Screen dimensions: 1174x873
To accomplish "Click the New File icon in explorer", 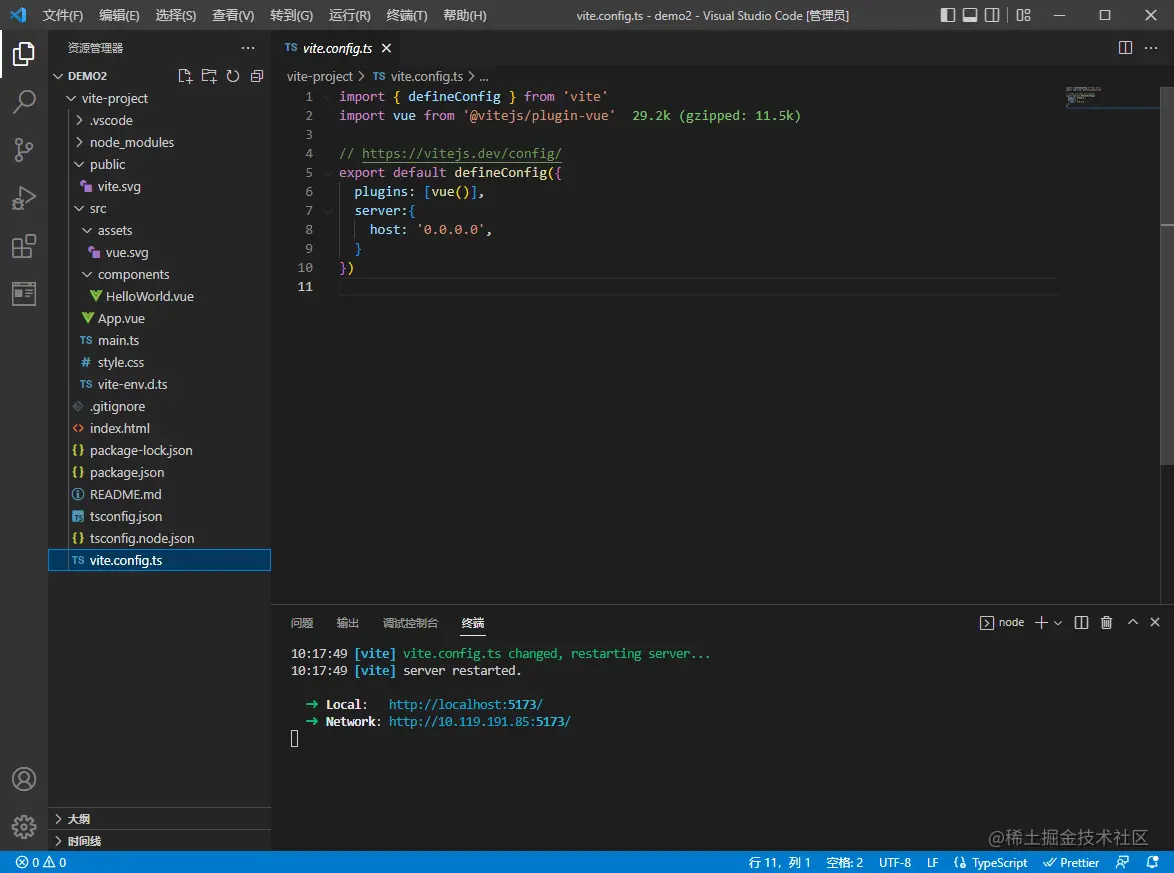I will (185, 76).
